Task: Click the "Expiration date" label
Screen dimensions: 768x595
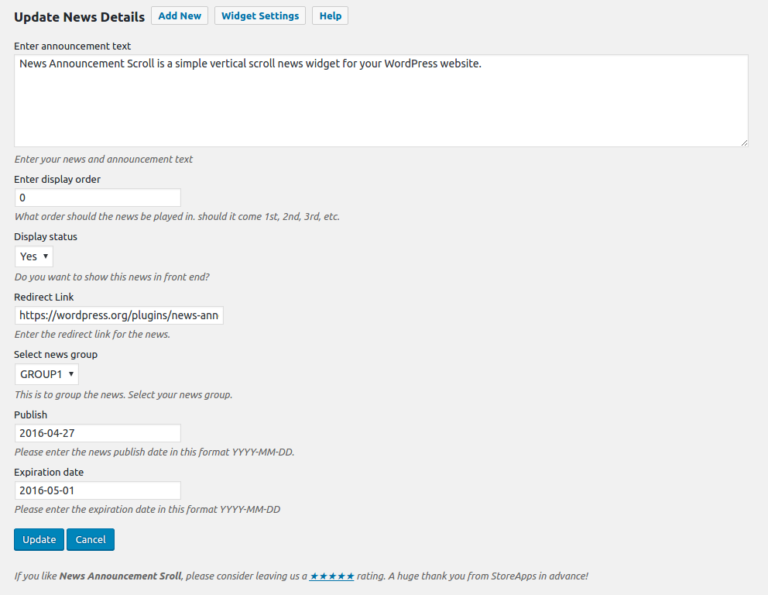Action: (x=49, y=472)
